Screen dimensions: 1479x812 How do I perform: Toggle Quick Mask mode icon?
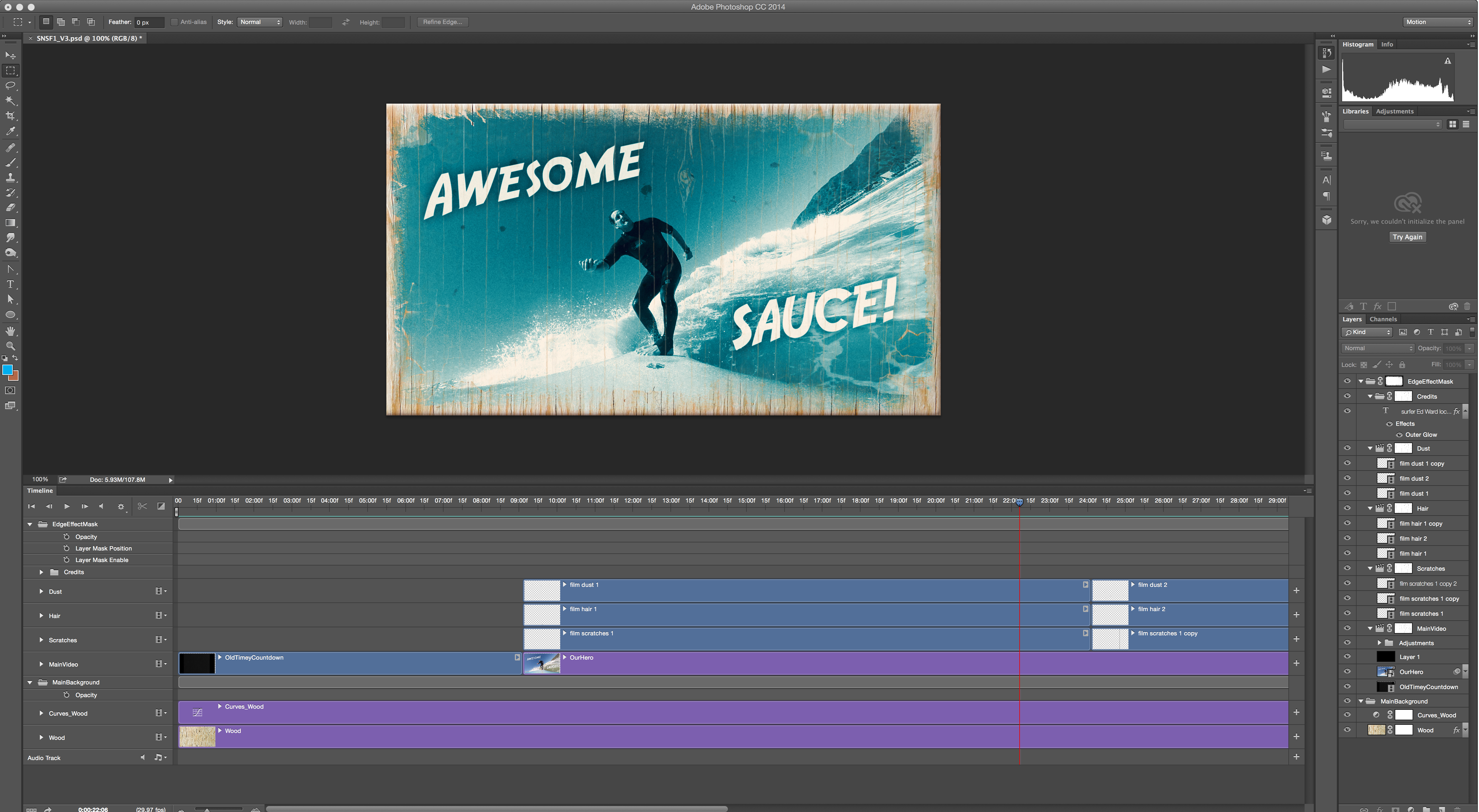click(x=10, y=390)
